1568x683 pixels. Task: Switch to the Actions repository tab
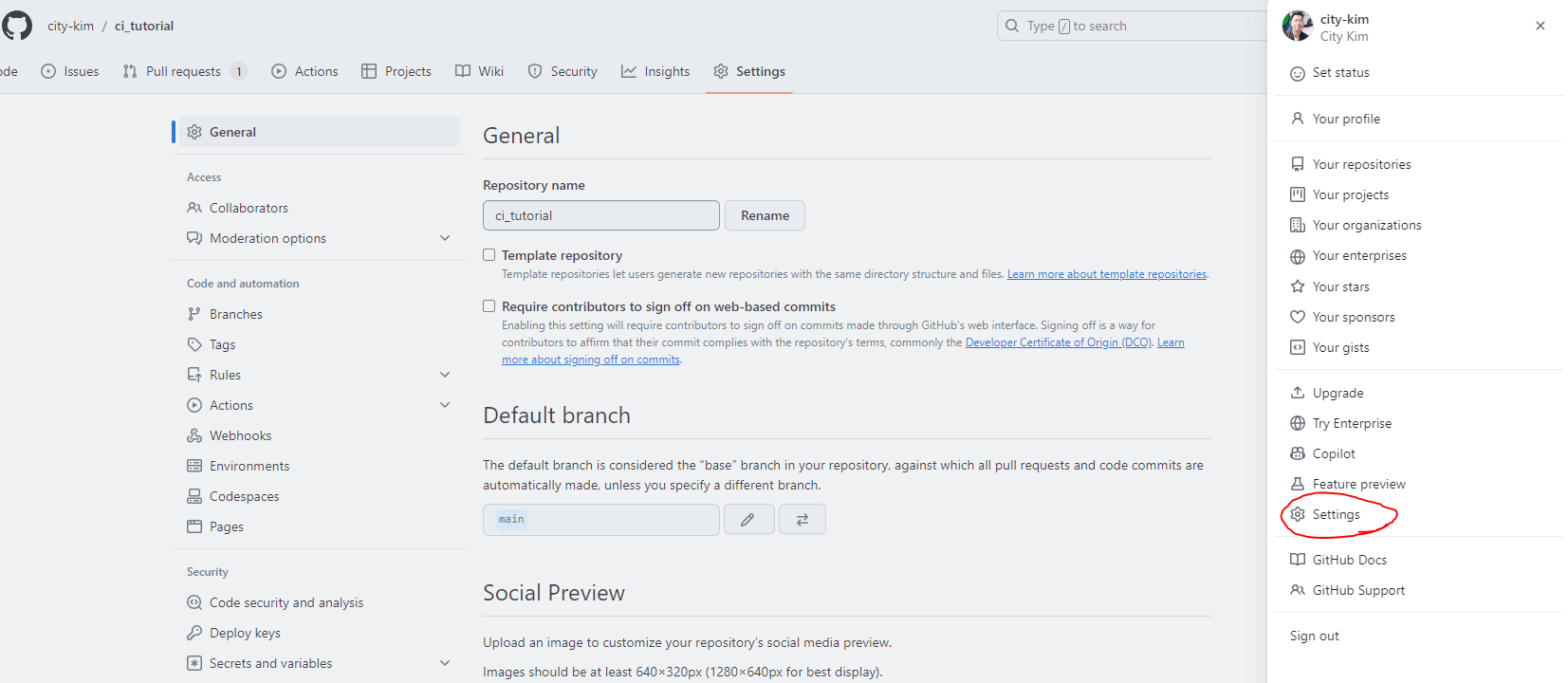point(304,71)
